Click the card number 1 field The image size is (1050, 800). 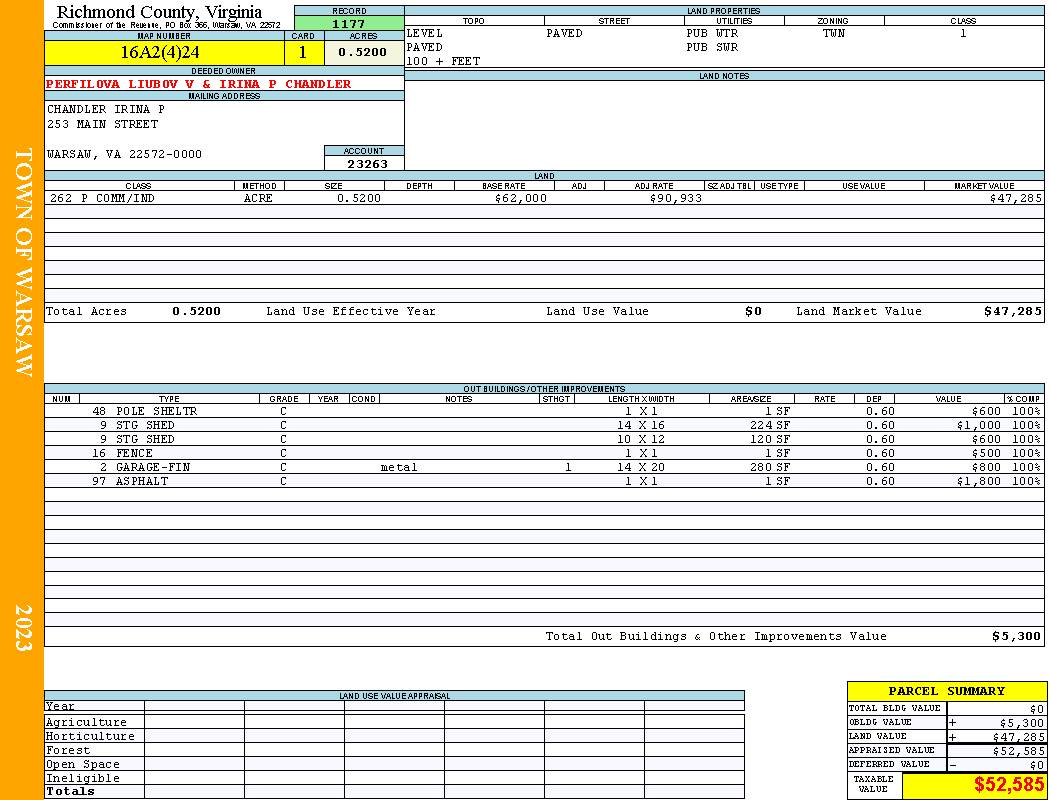[303, 52]
